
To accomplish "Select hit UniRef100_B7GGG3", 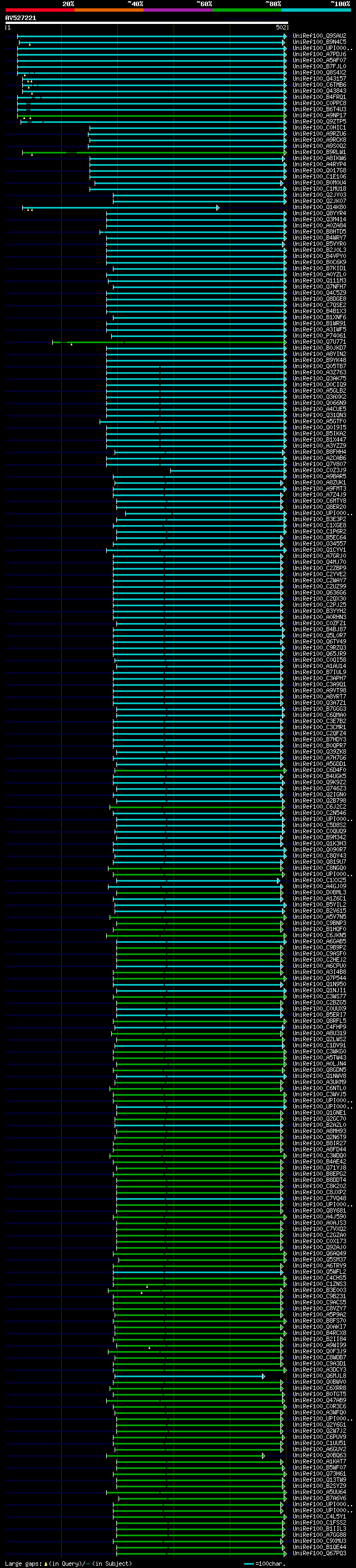I will tap(319, 709).
